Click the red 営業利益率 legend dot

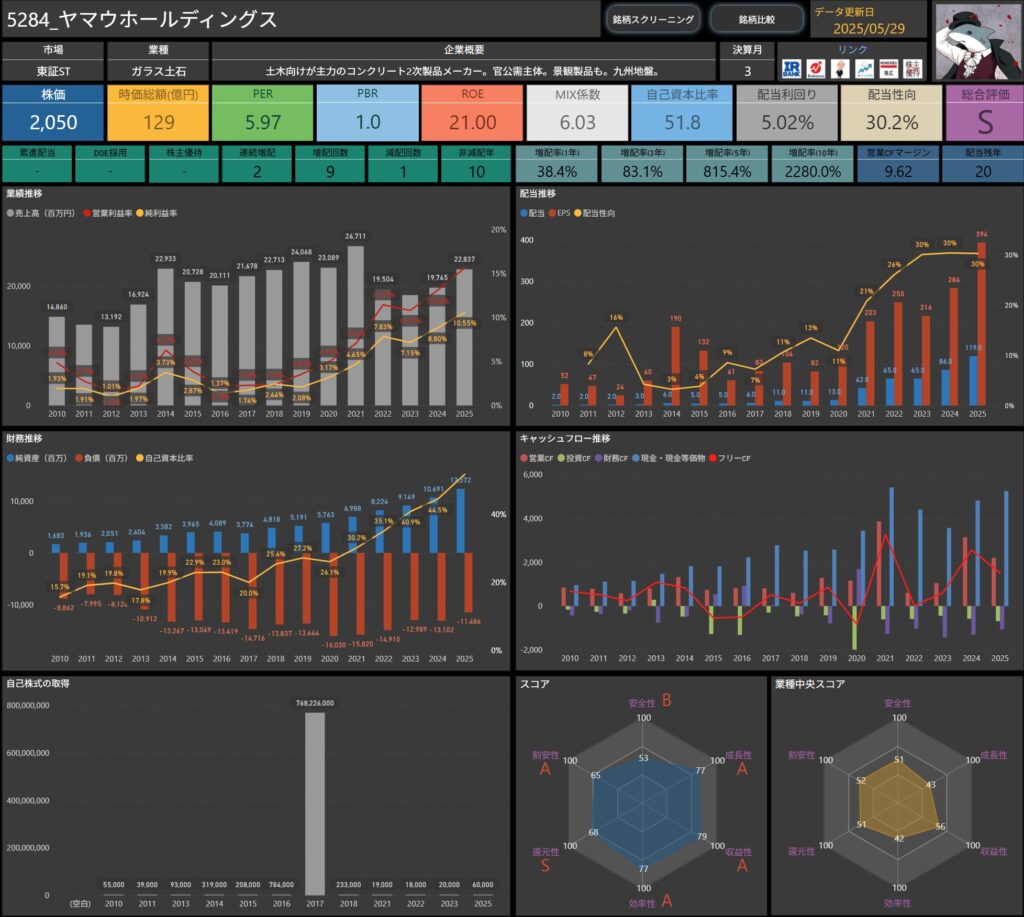[87, 213]
